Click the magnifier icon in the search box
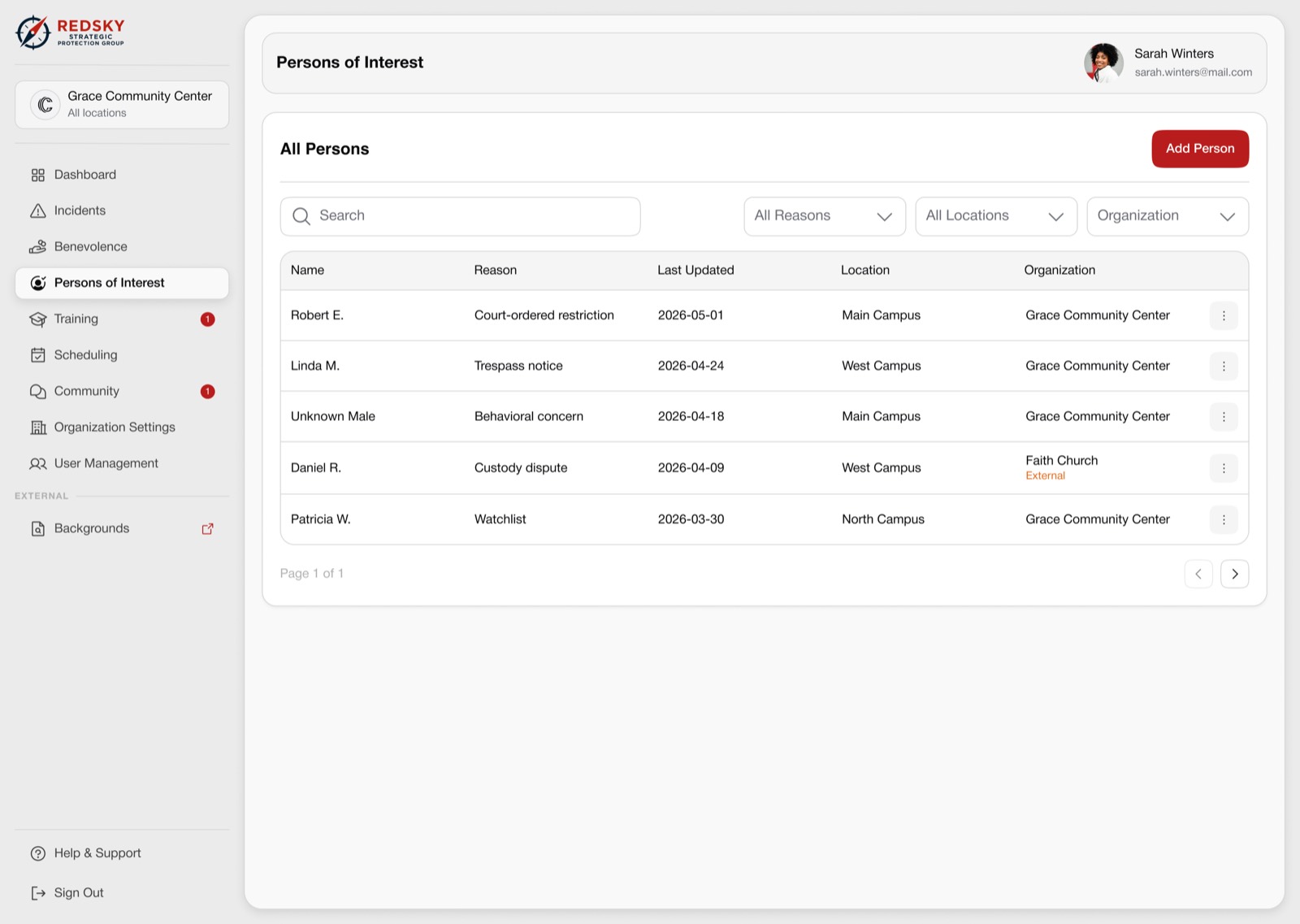Screen dimensions: 1300x924 coord(301,216)
